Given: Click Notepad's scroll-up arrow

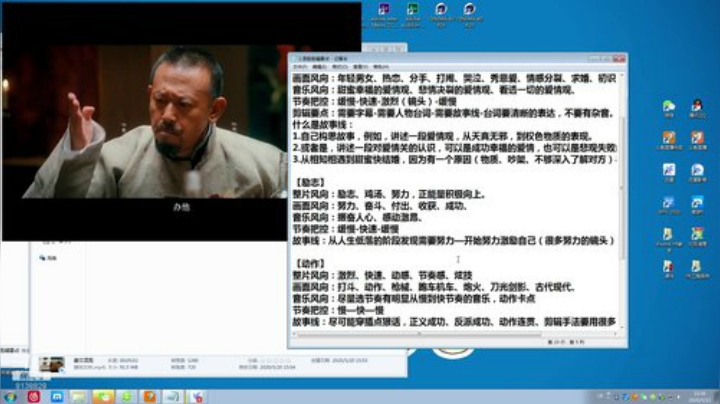Looking at the screenshot, I should 622,76.
